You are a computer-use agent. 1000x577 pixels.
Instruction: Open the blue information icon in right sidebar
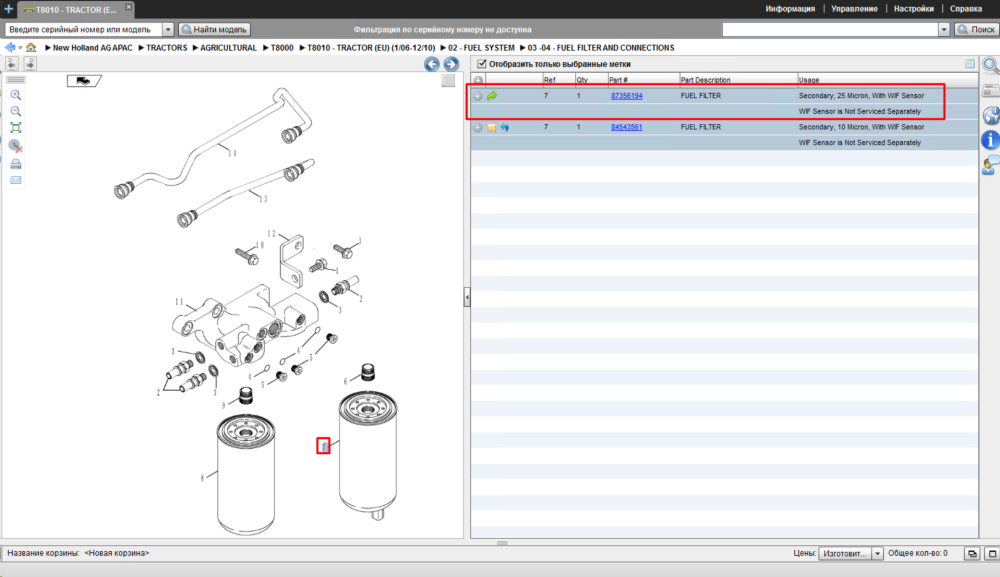[x=990, y=140]
